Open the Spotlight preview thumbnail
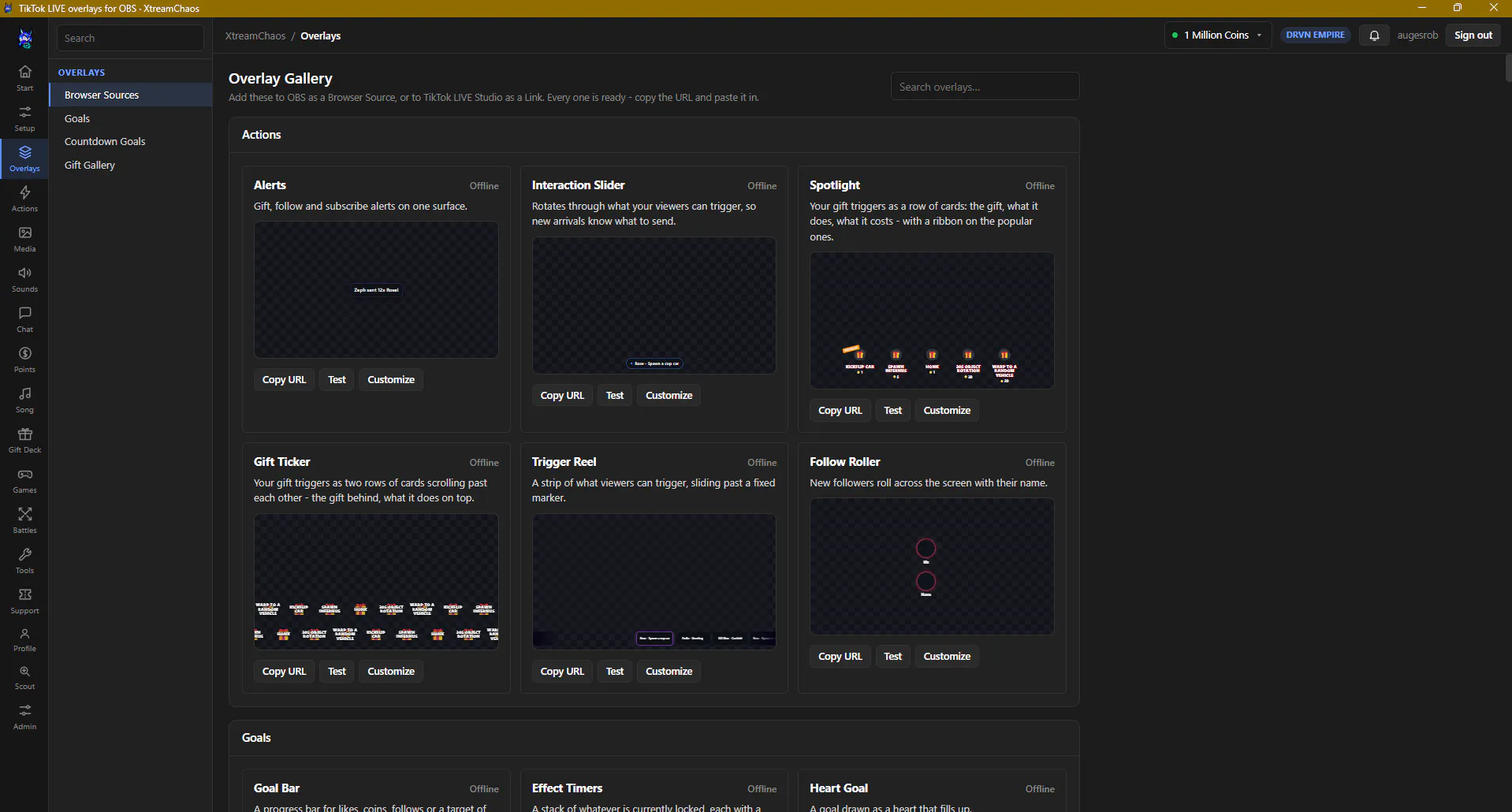This screenshot has height=812, width=1512. click(x=932, y=320)
